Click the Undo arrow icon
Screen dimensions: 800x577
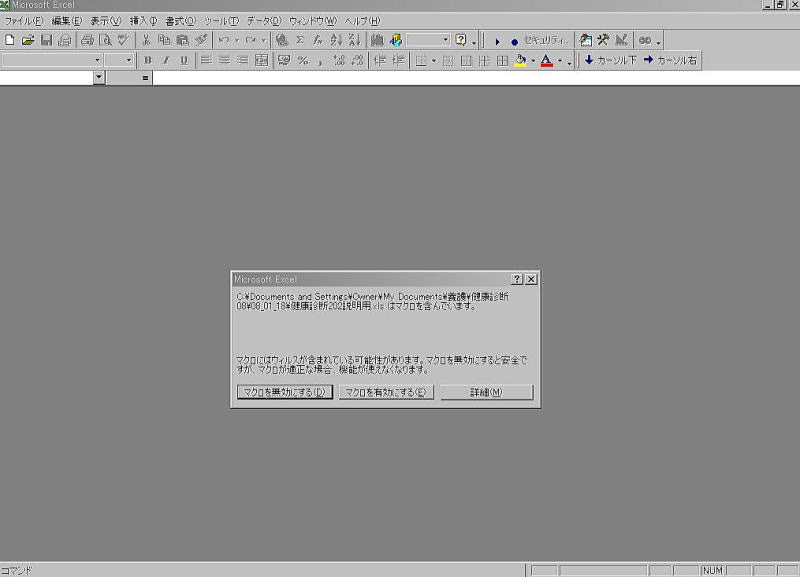pyautogui.click(x=224, y=40)
